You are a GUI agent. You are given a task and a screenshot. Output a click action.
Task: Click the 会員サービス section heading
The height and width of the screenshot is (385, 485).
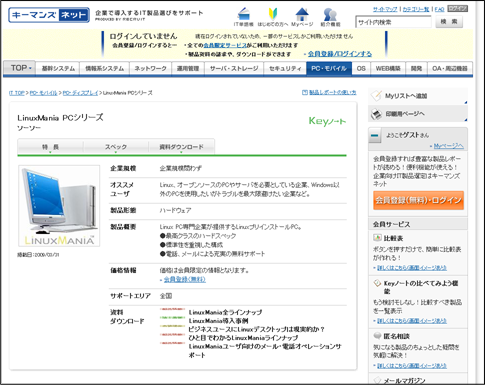click(x=391, y=224)
